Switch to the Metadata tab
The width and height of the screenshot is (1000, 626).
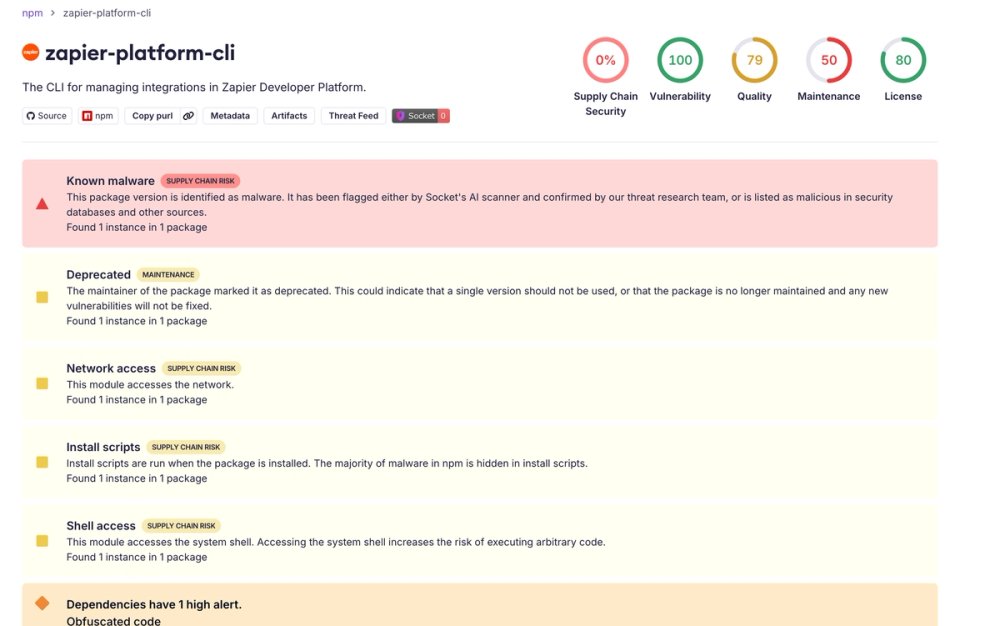point(230,115)
